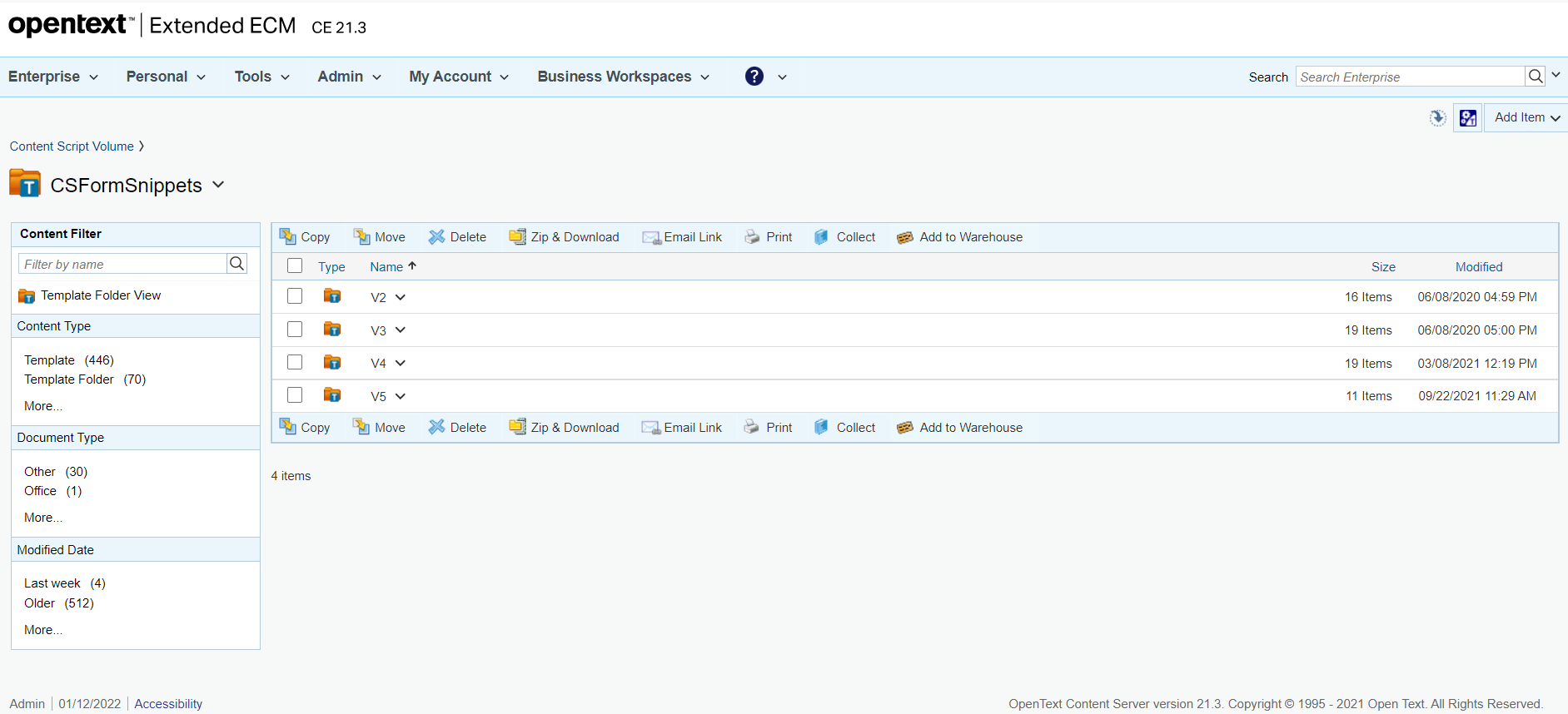Click the Email Link icon in bottom toolbar
1568x714 pixels.
[650, 427]
